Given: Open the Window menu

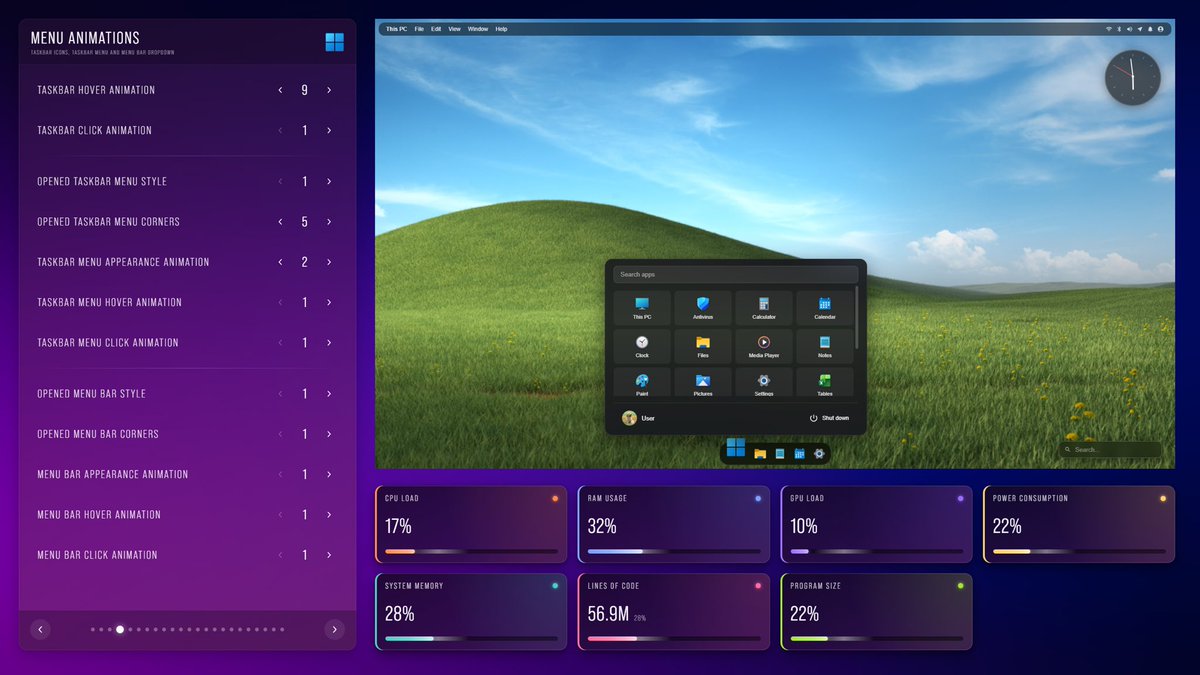Looking at the screenshot, I should (478, 29).
